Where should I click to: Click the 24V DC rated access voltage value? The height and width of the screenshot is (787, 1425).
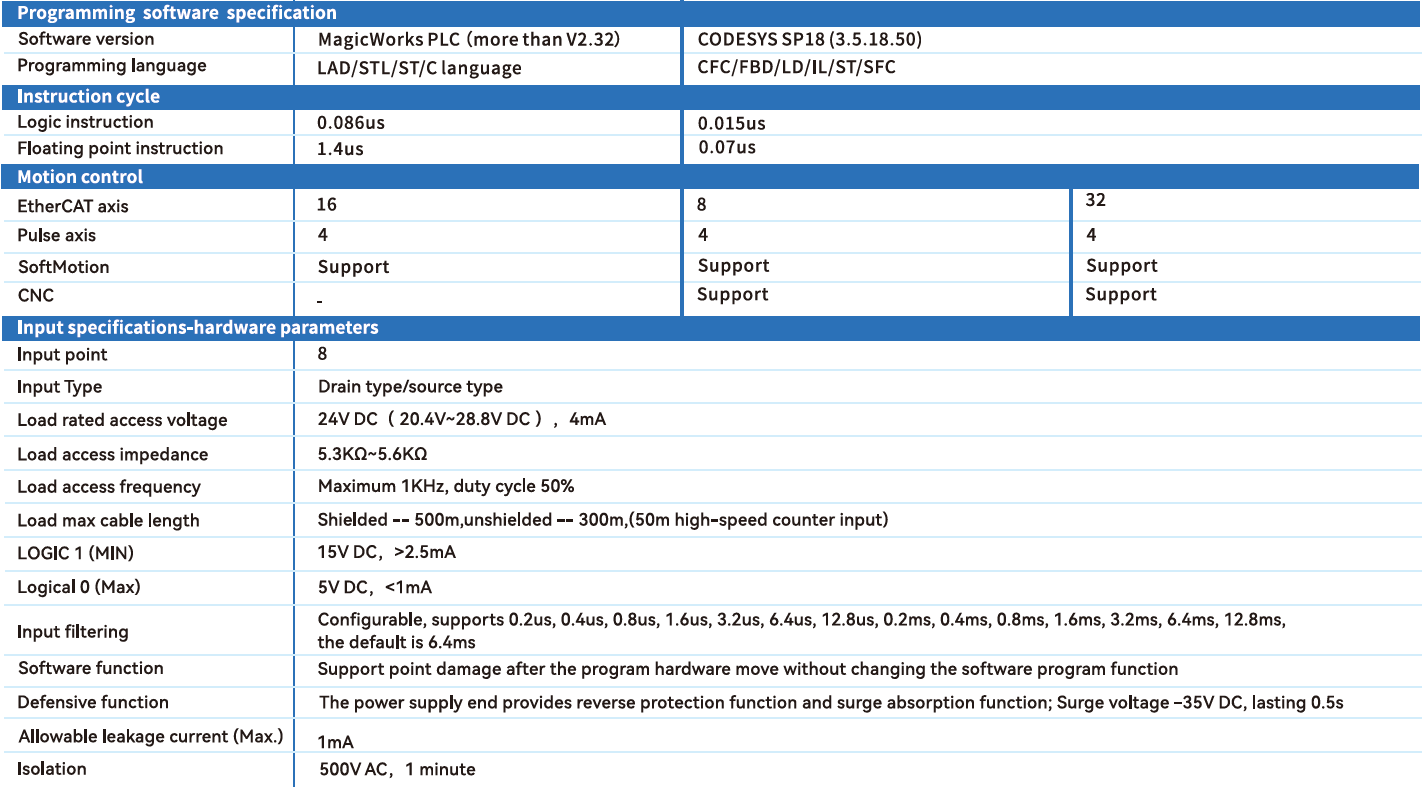click(461, 420)
